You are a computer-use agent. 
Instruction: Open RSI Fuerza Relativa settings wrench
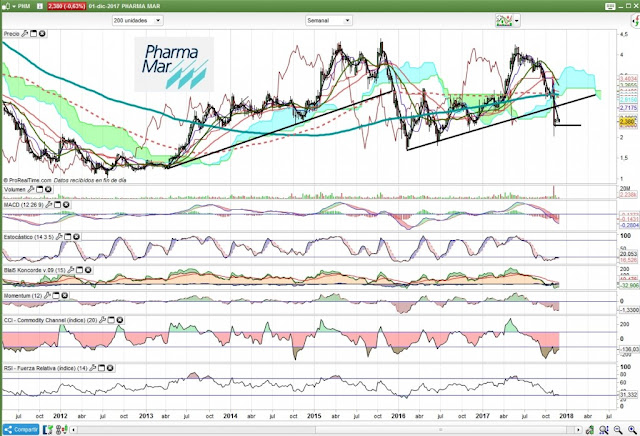(93, 368)
